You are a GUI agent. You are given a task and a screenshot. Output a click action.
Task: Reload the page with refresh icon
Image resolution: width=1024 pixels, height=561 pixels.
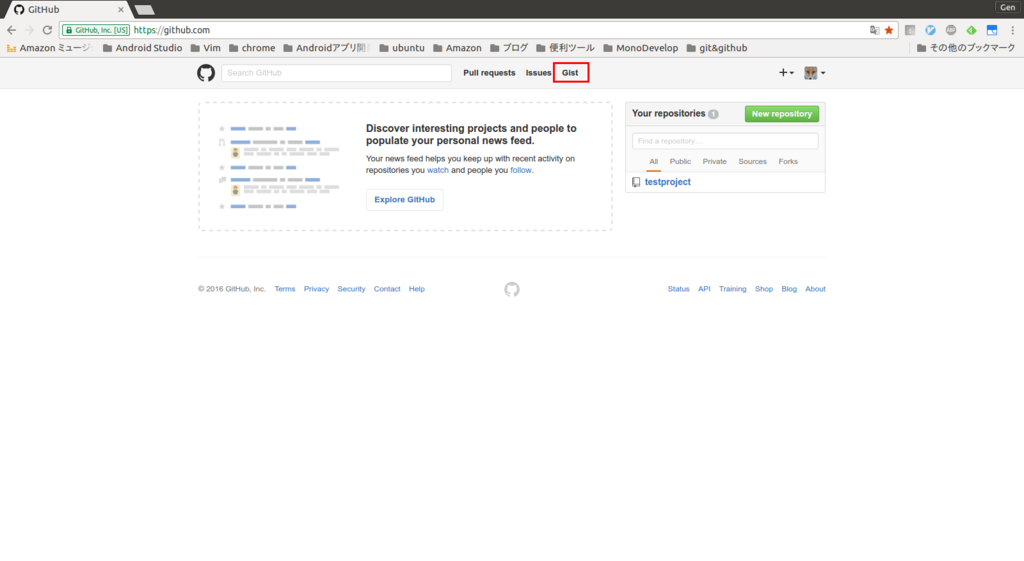point(47,30)
